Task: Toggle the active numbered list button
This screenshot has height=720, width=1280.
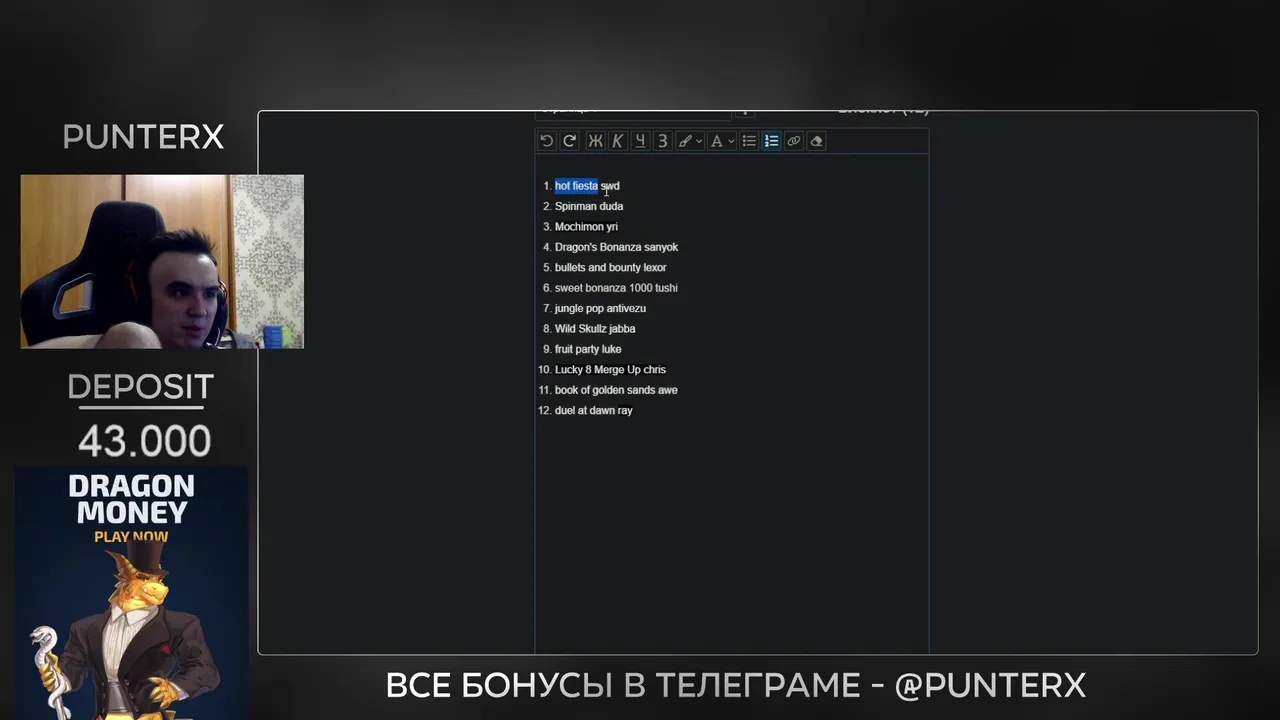Action: (771, 141)
